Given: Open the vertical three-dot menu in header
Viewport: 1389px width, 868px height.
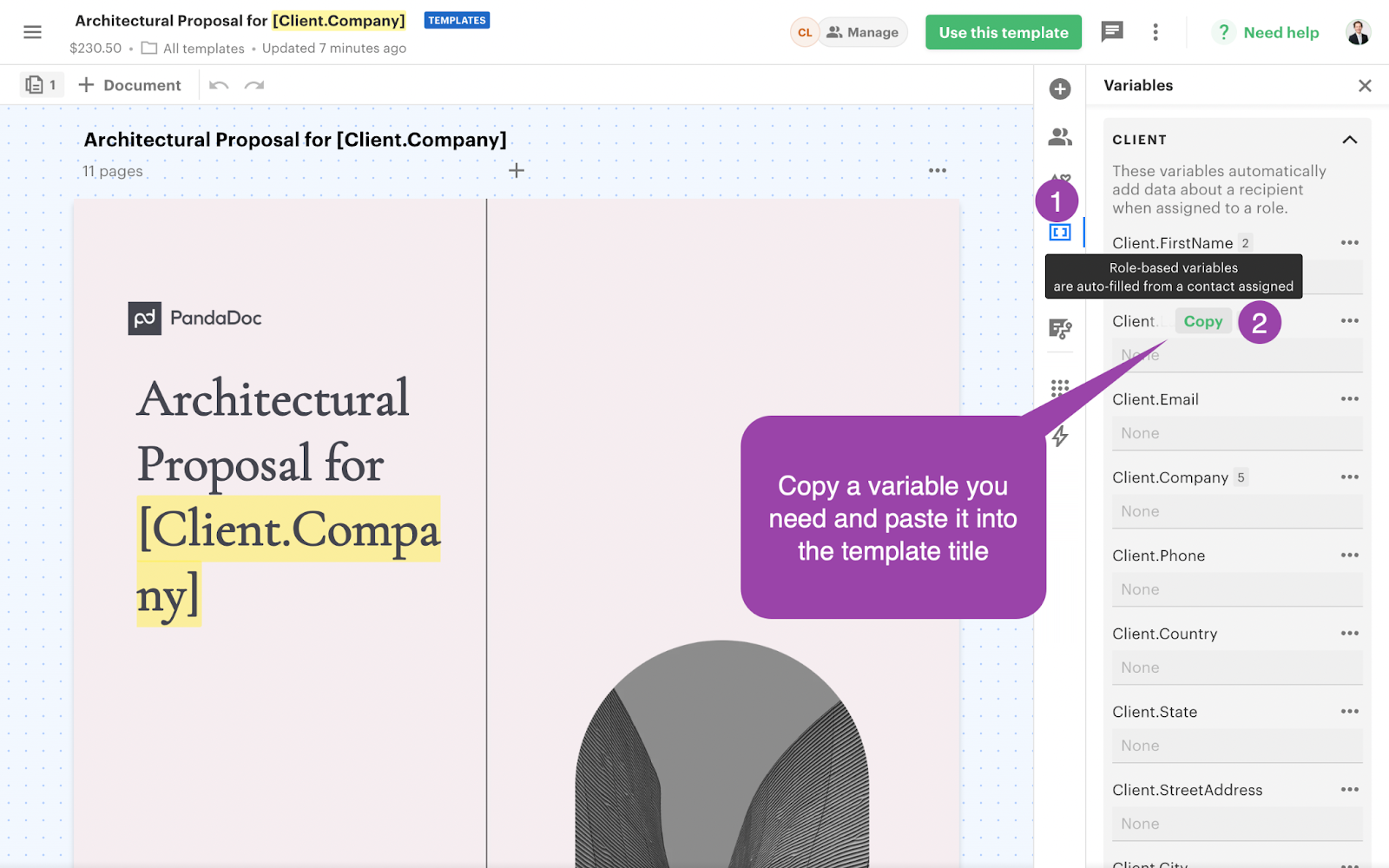Looking at the screenshot, I should click(1155, 32).
